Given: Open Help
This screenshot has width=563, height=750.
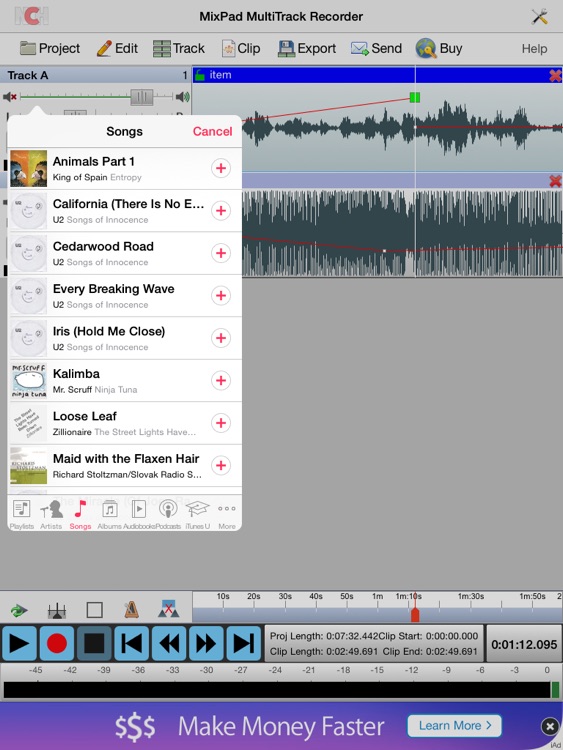Looking at the screenshot, I should click(x=534, y=49).
